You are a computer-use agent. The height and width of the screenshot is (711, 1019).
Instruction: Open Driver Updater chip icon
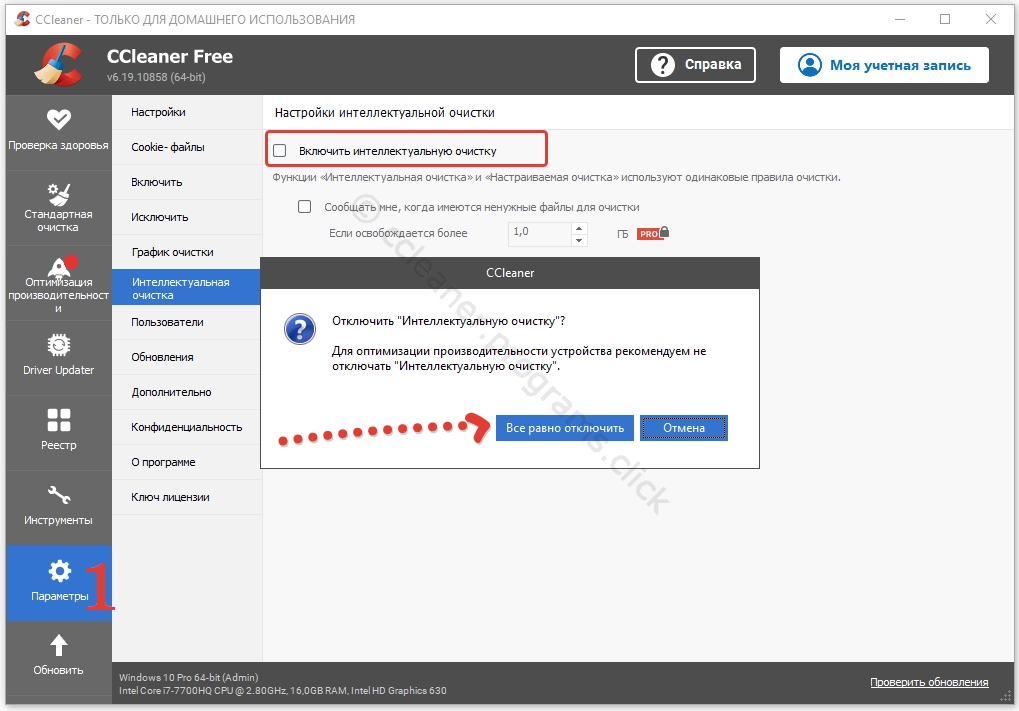tap(59, 345)
